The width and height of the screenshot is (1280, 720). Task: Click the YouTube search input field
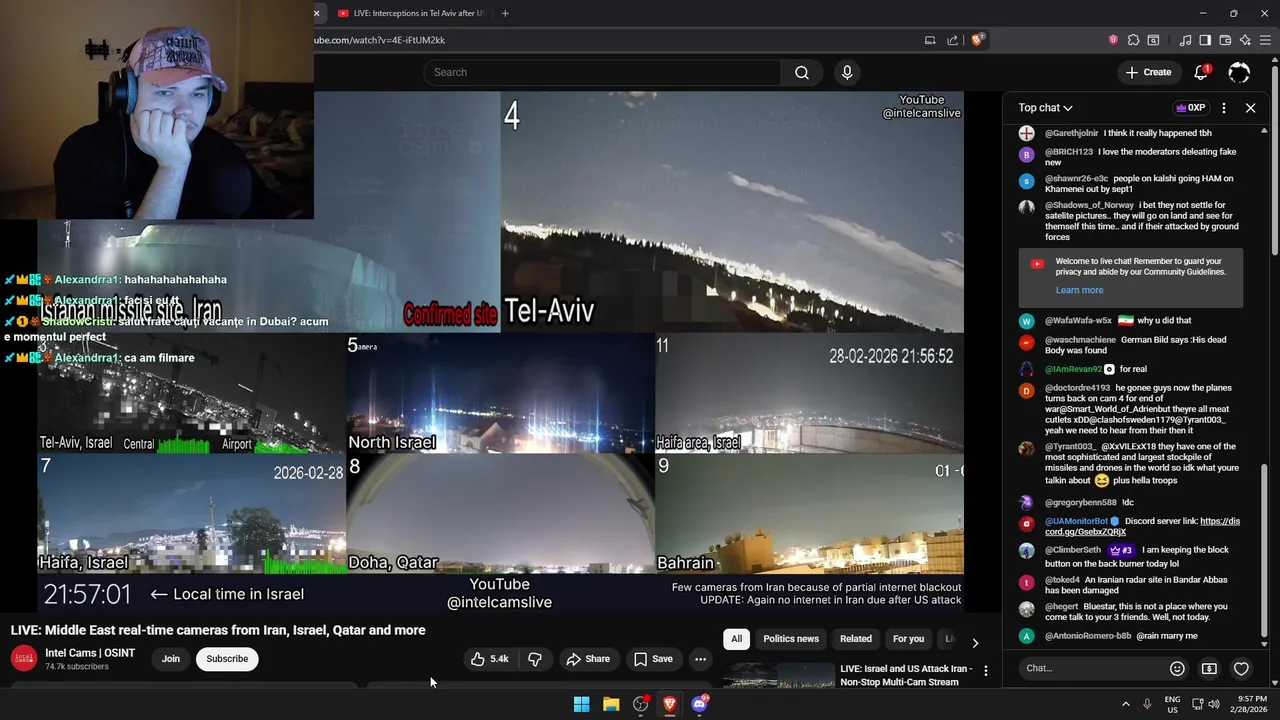click(603, 72)
